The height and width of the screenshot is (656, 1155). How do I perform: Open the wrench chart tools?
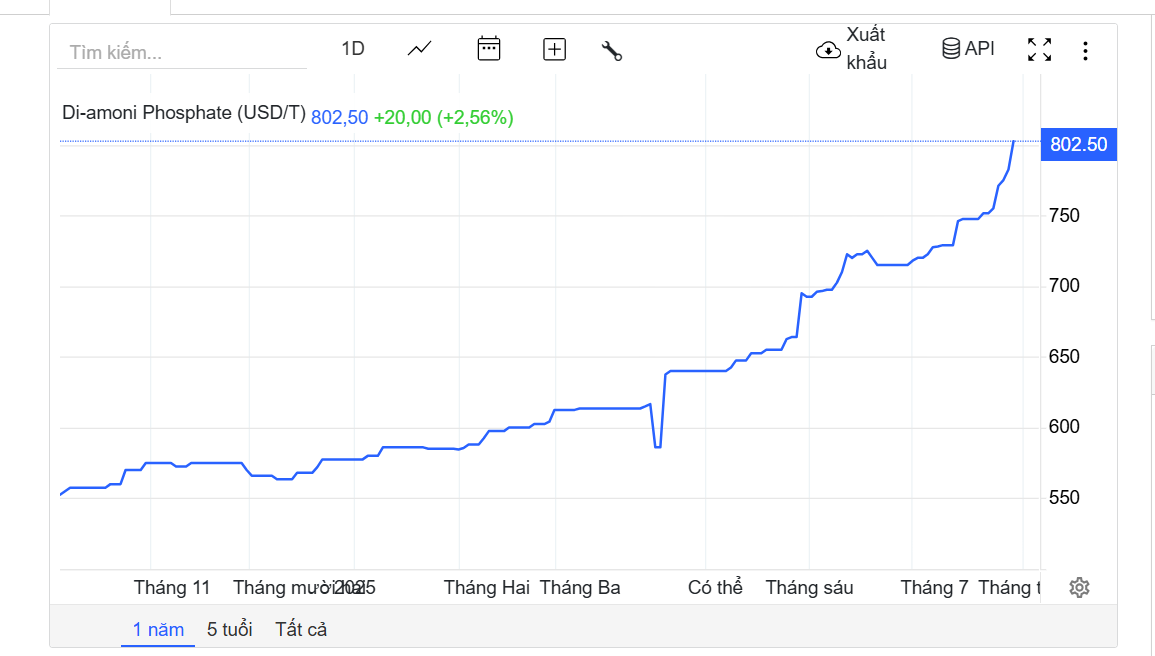click(612, 50)
